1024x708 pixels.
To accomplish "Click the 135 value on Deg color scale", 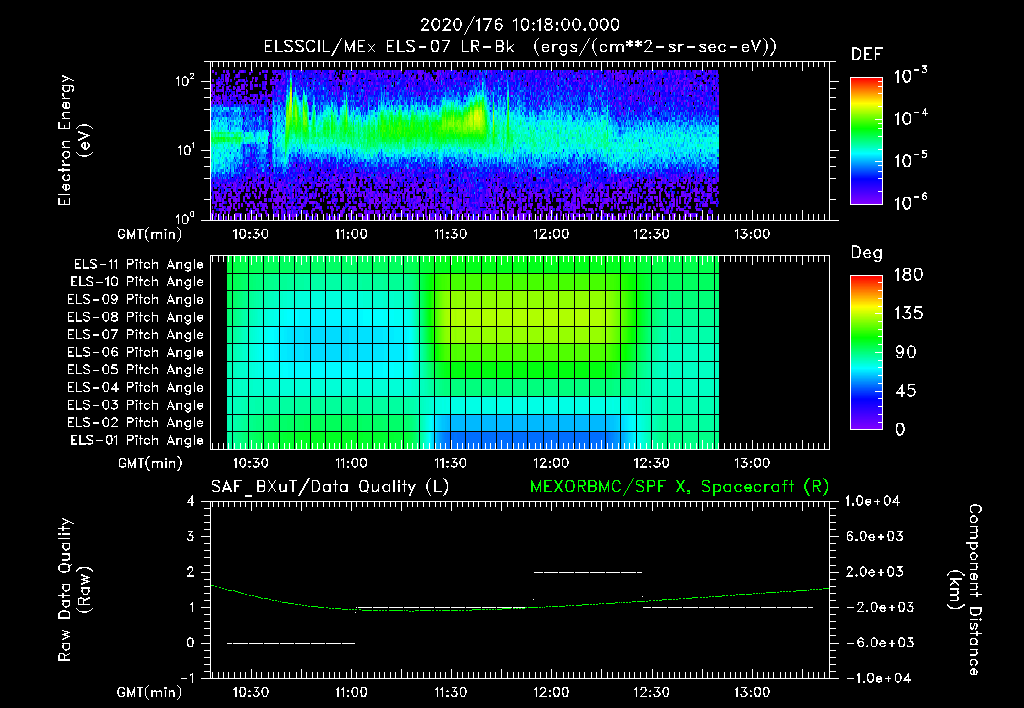I will click(x=908, y=313).
